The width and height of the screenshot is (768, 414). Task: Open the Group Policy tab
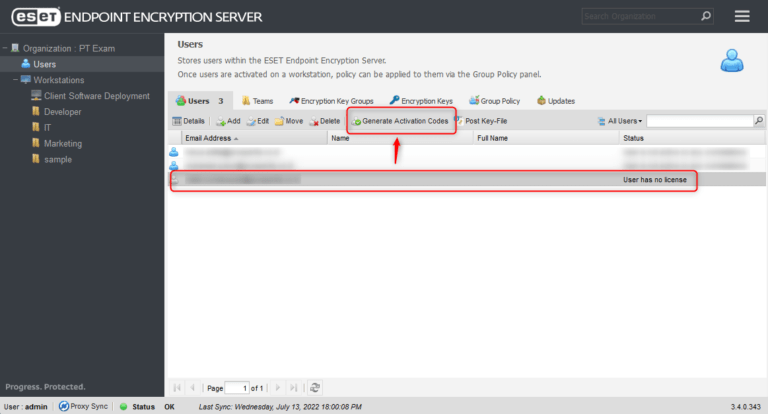[x=494, y=101]
